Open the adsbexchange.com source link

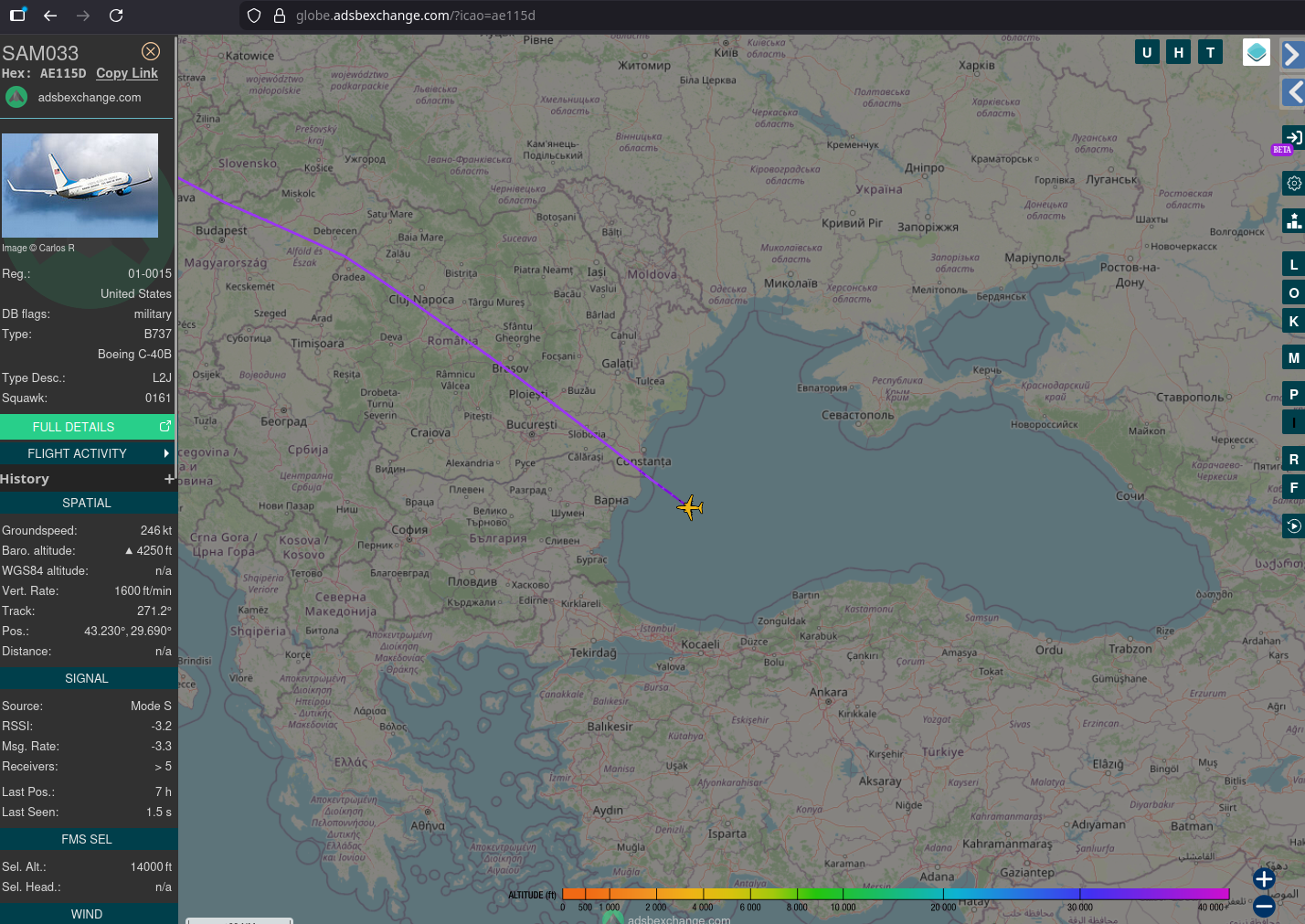point(90,97)
